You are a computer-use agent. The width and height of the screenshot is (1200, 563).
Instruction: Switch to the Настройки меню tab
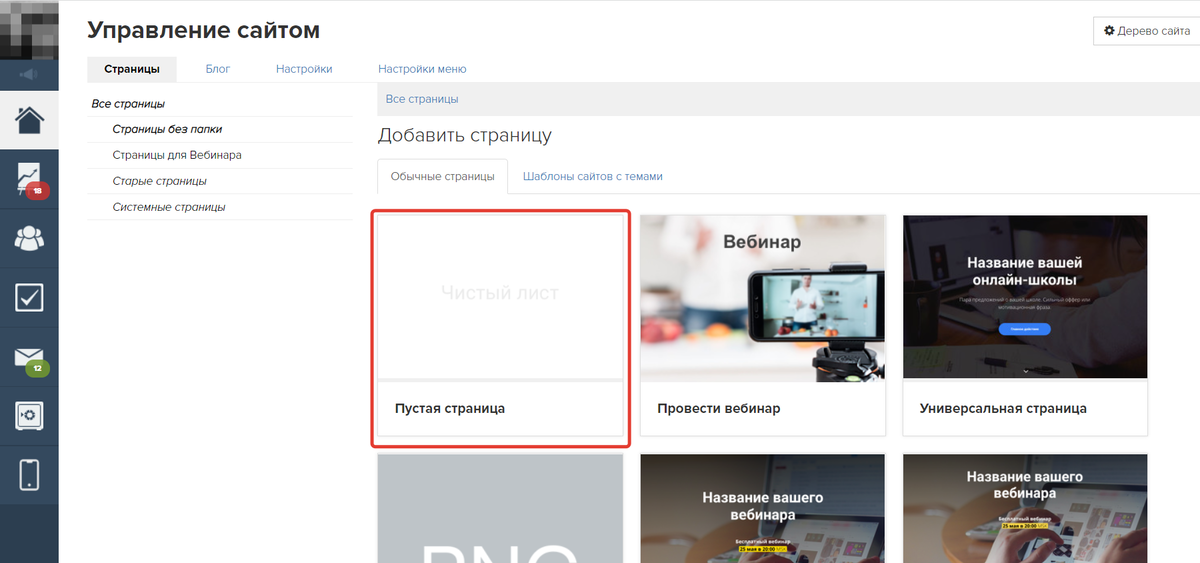click(x=422, y=69)
